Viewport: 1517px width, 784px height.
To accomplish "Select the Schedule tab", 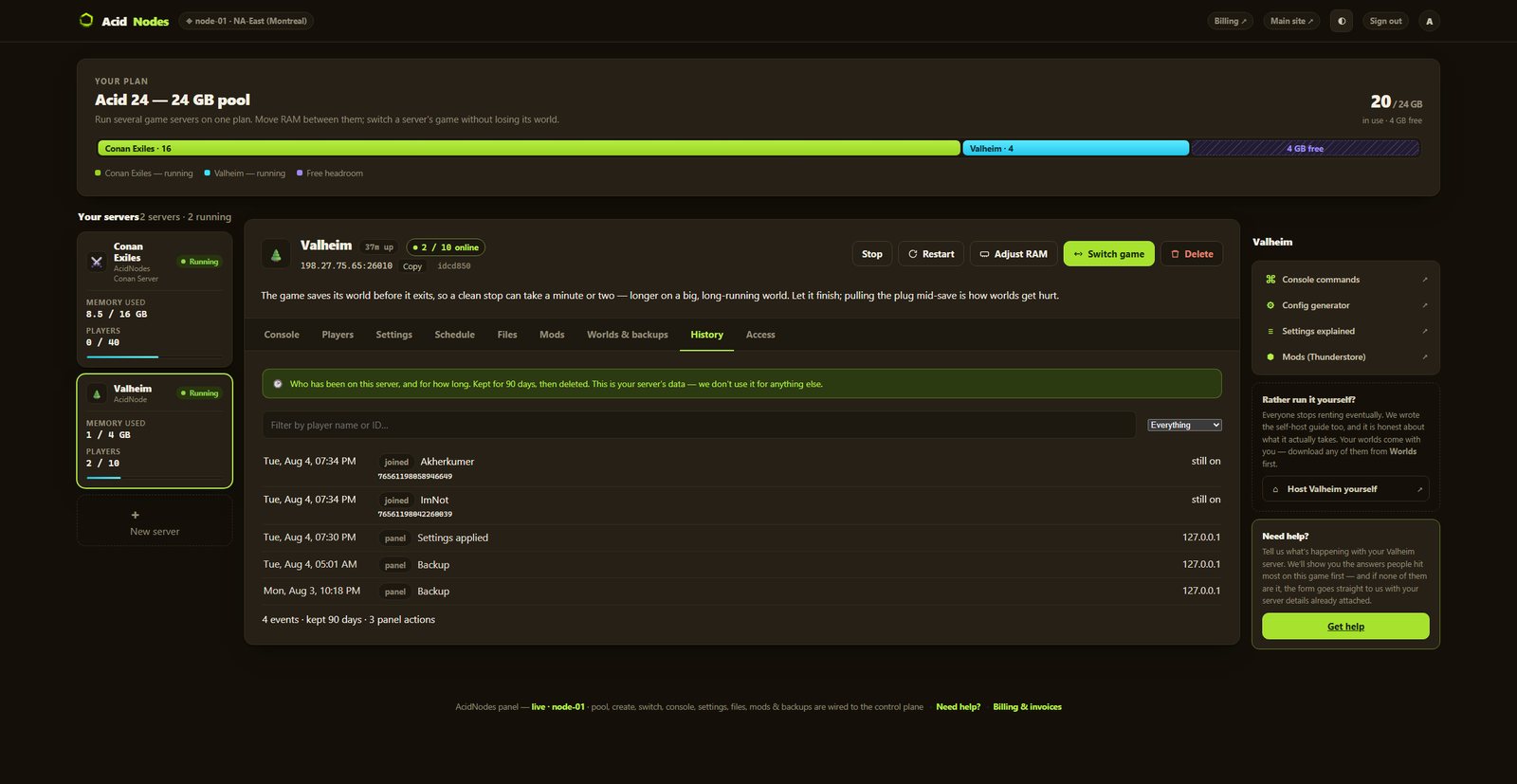I will [x=455, y=335].
